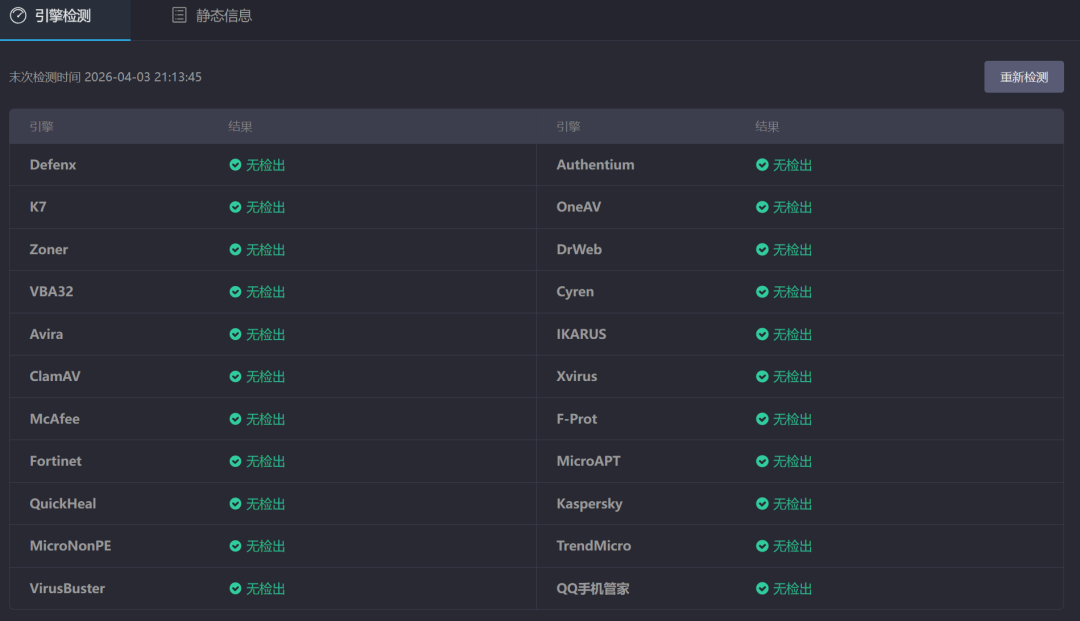The image size is (1080, 621).
Task: Click green check icon in McAfee row
Action: [235, 419]
